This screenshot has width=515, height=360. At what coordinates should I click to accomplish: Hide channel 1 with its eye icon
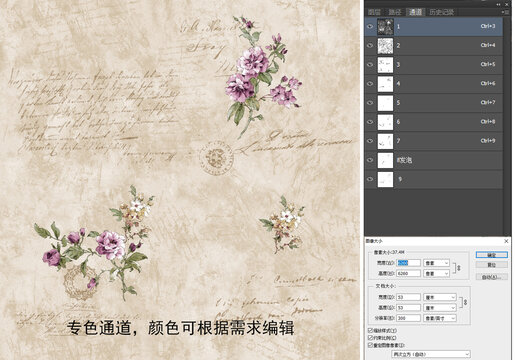(370, 26)
